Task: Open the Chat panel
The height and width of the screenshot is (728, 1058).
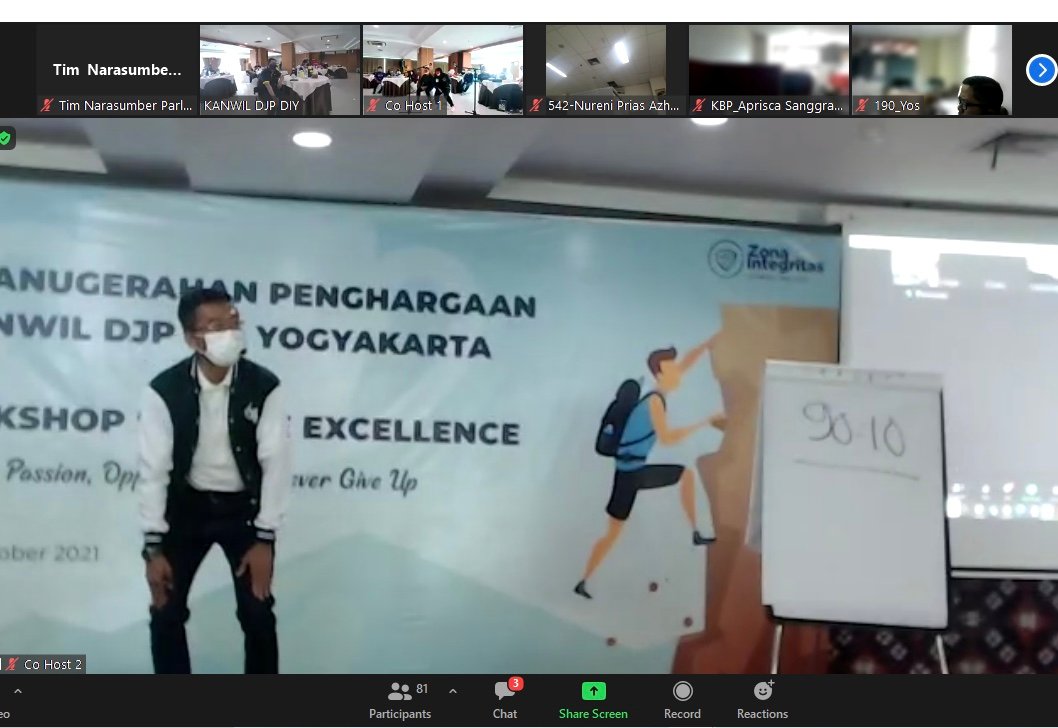Action: click(x=505, y=699)
